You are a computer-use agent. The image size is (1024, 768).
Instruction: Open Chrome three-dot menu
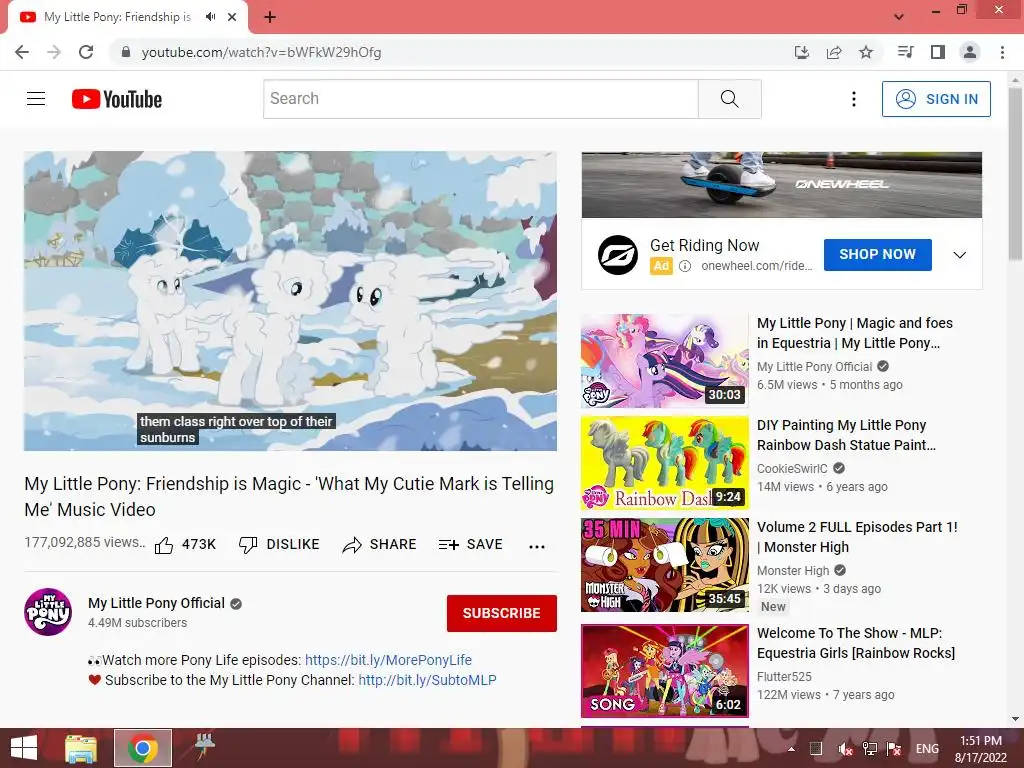pos(1002,52)
